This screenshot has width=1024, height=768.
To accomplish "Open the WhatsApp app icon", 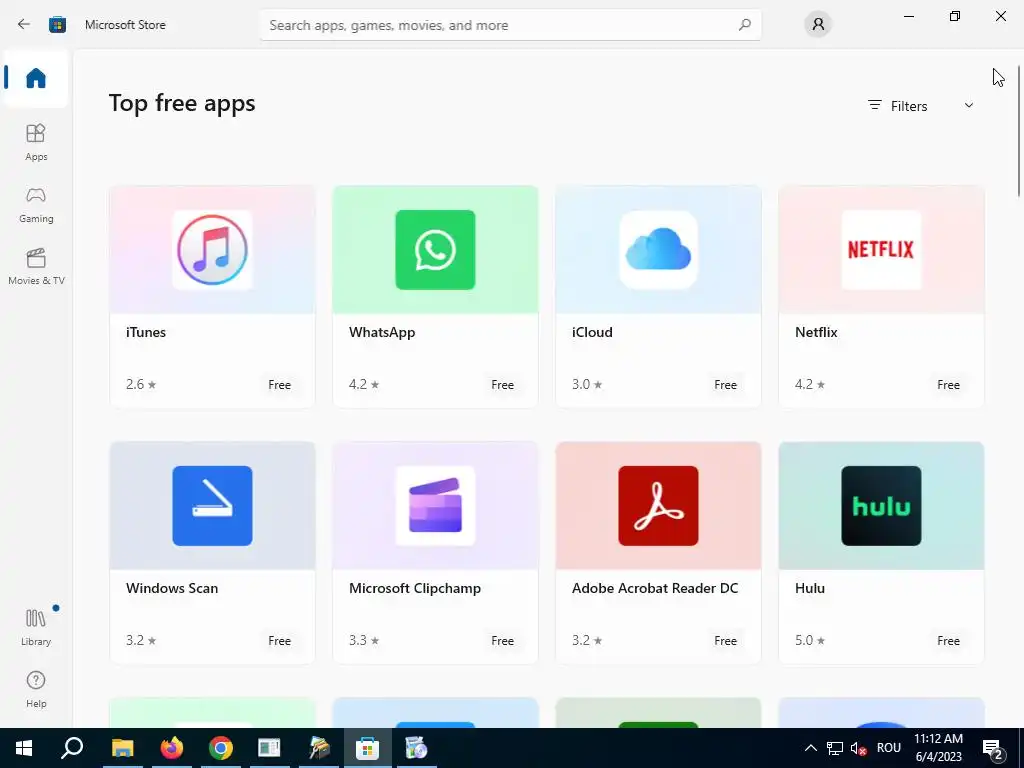I will tap(435, 249).
